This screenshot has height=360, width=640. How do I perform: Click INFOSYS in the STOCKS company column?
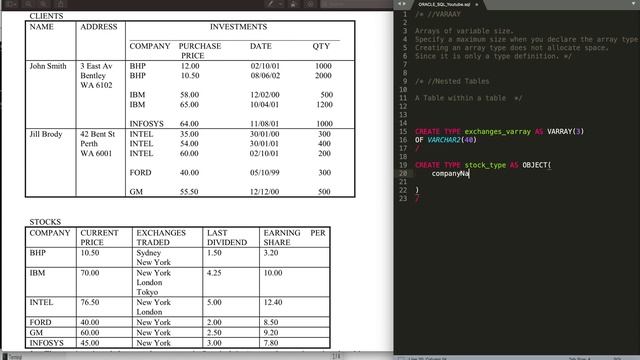tap(47, 343)
